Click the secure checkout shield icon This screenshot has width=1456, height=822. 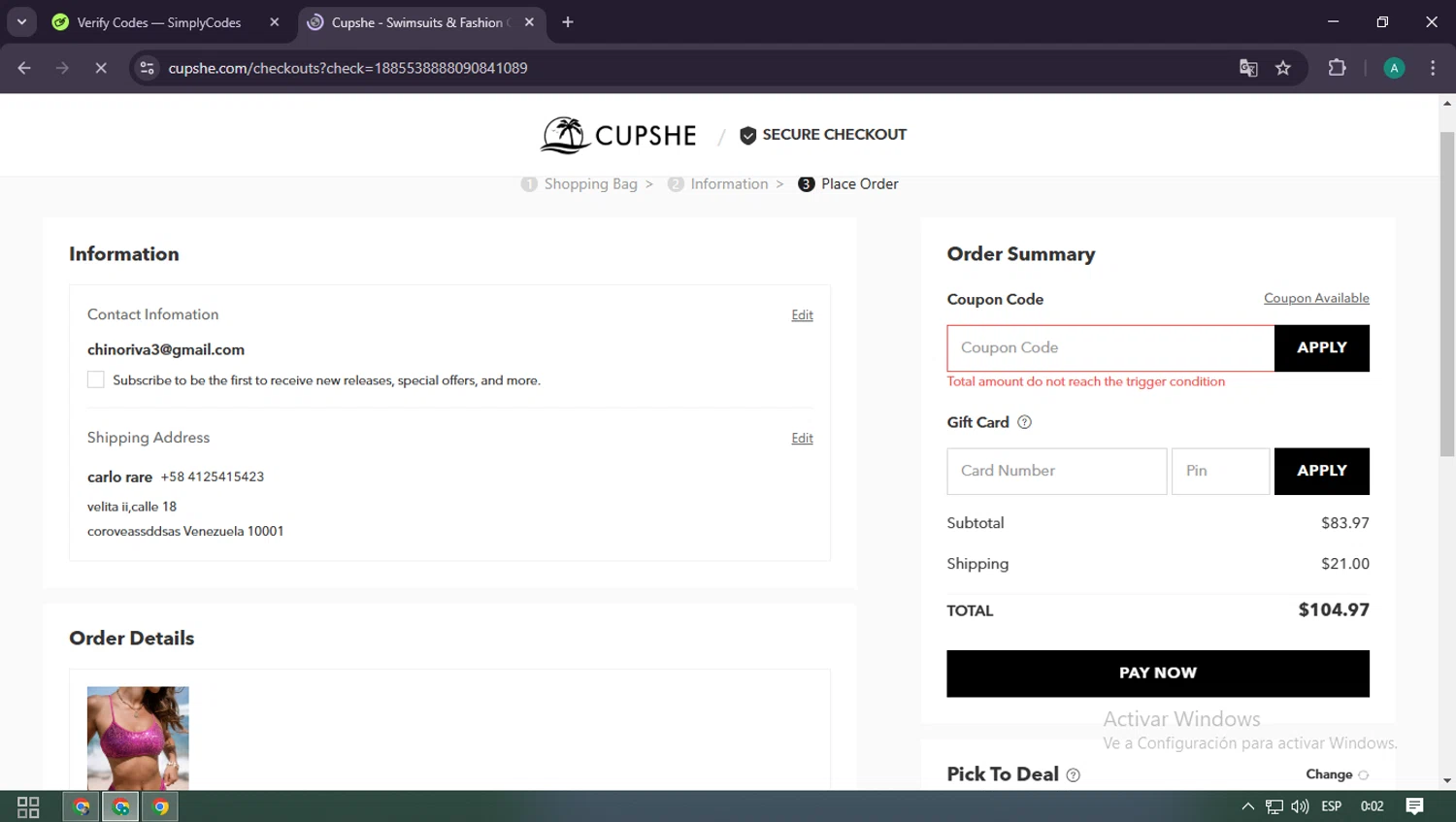pyautogui.click(x=747, y=135)
